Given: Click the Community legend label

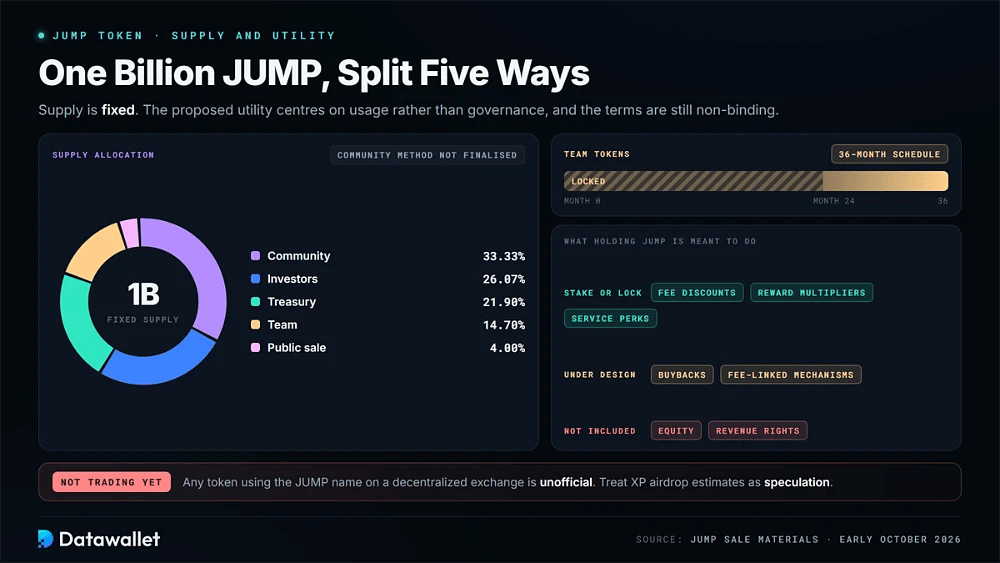Looking at the screenshot, I should tap(298, 256).
